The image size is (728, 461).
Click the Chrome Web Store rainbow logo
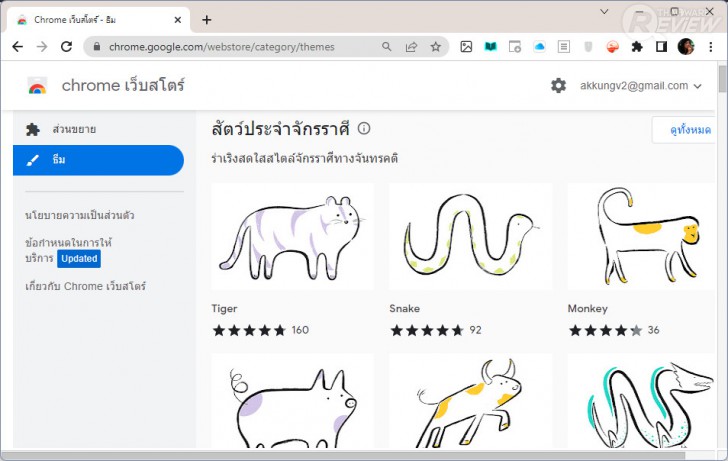(37, 86)
